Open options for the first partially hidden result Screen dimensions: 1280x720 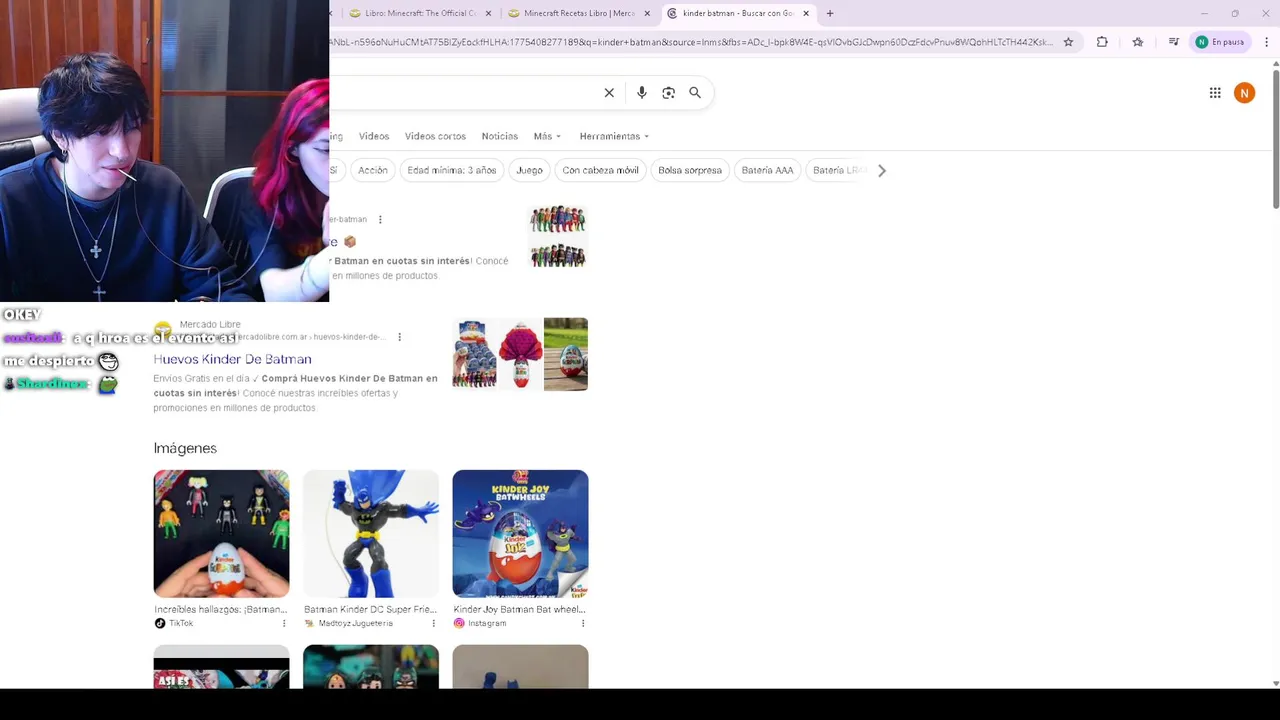[380, 219]
